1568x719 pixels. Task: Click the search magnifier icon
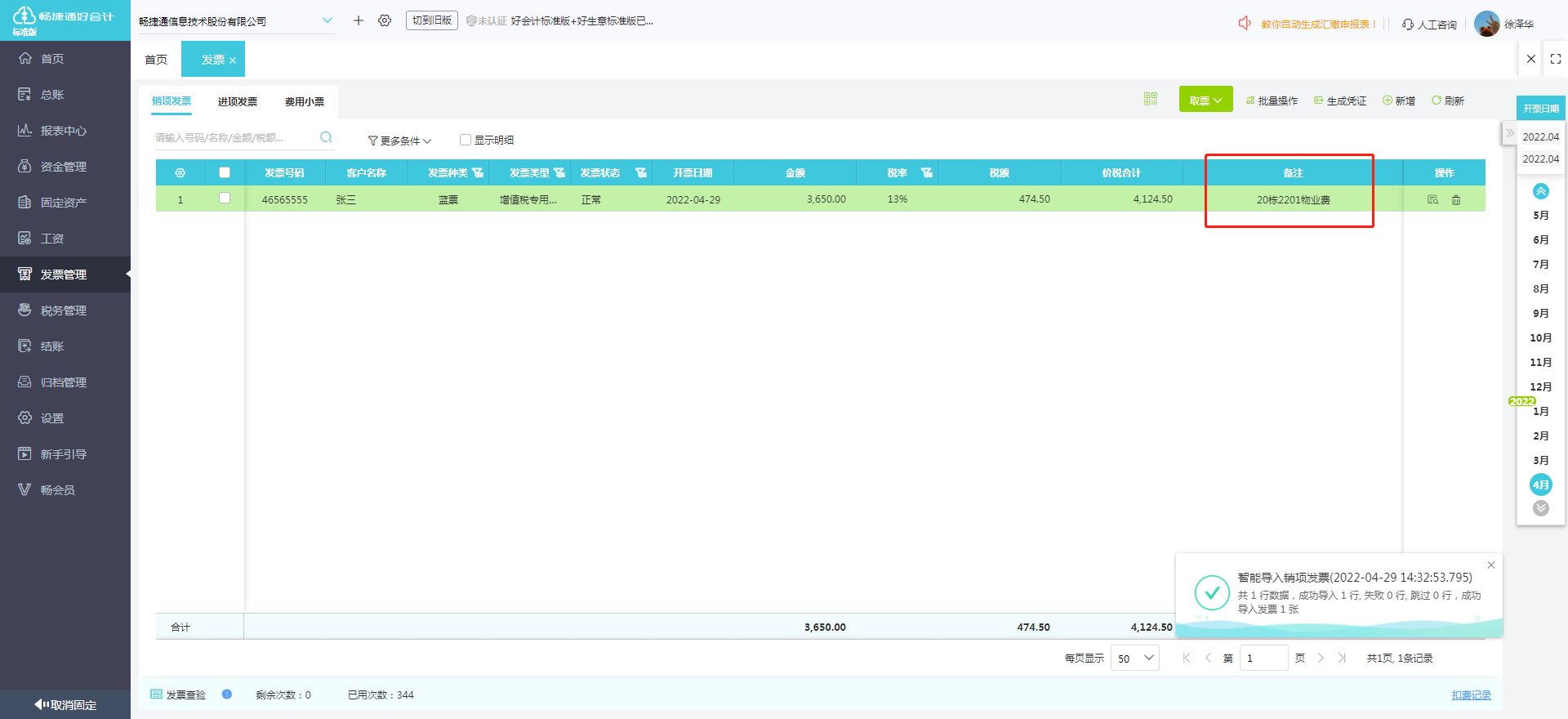326,137
